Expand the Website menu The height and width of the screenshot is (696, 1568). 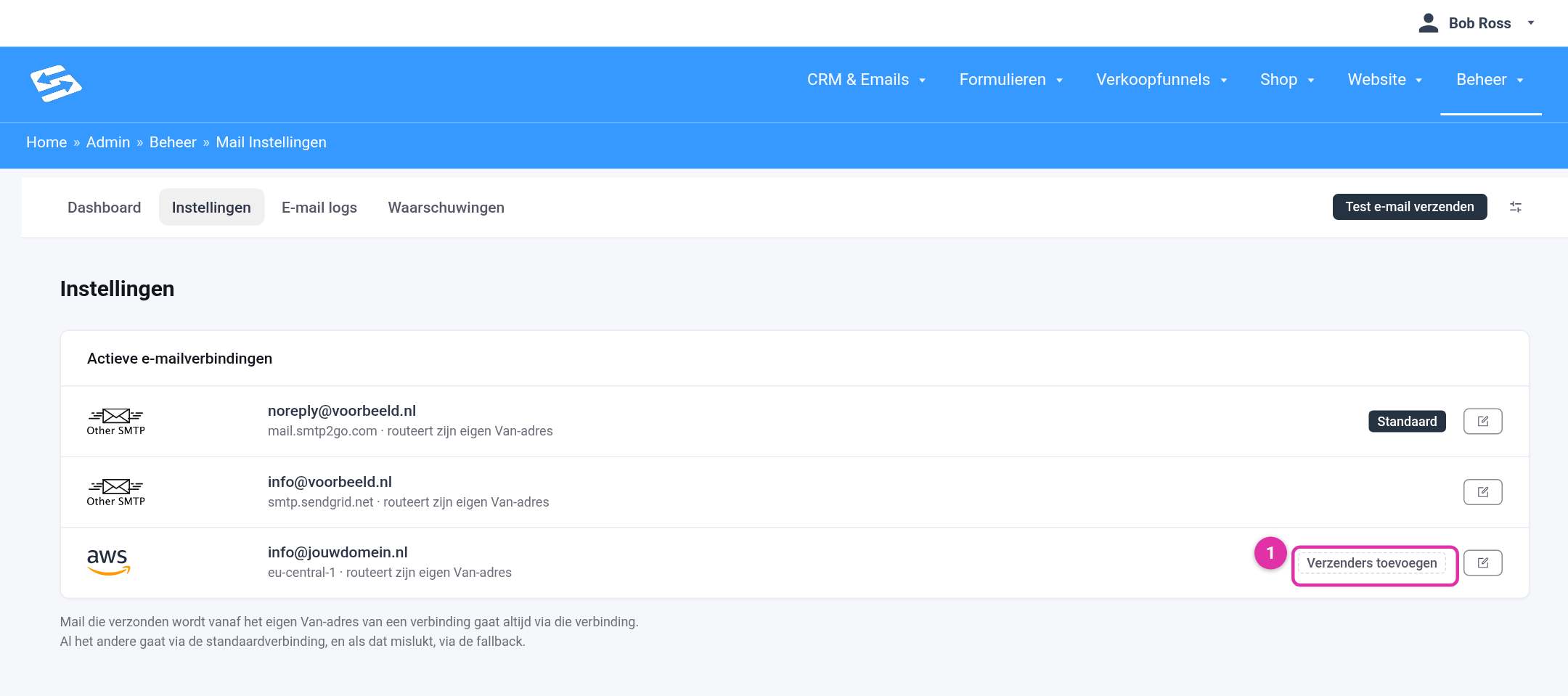(x=1385, y=80)
